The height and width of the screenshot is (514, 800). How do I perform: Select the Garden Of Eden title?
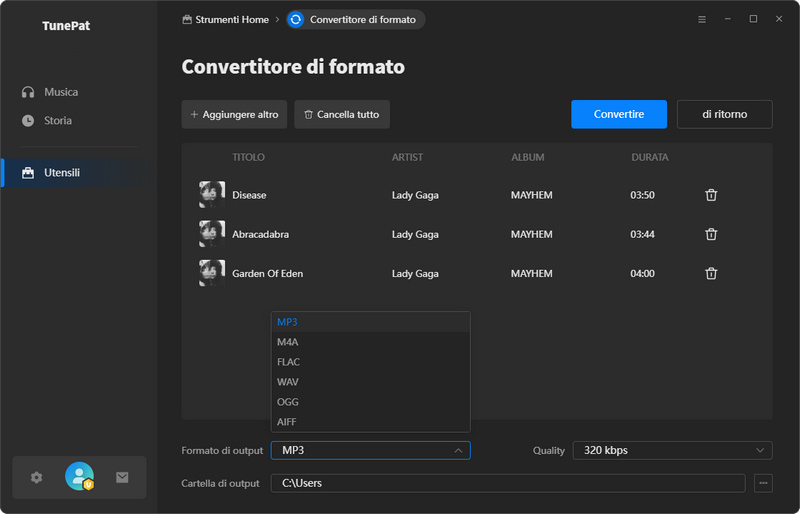coord(267,274)
